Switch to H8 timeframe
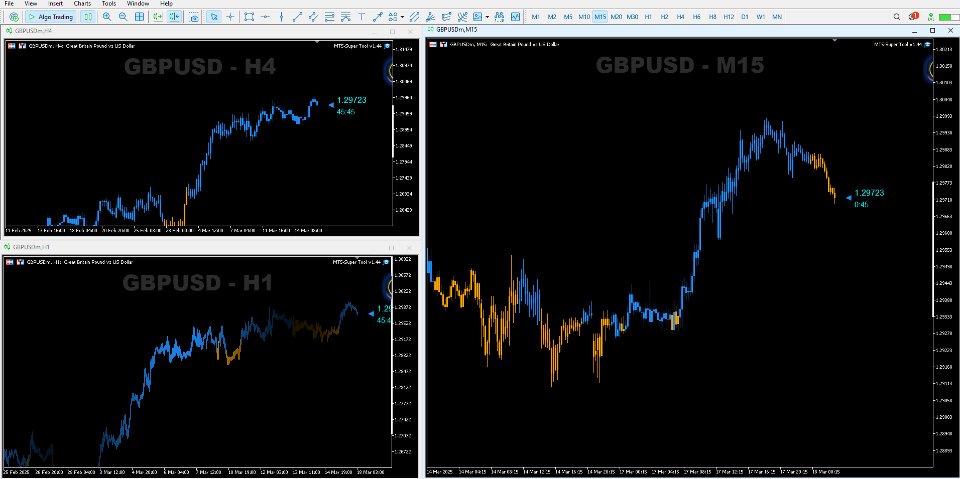The height and width of the screenshot is (479, 960). [712, 17]
